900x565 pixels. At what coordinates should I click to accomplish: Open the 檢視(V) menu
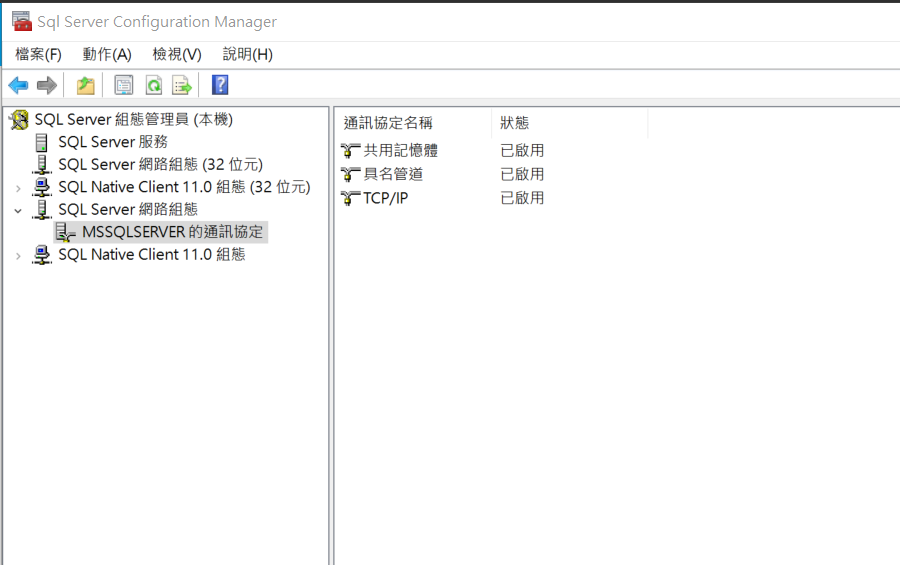click(177, 55)
